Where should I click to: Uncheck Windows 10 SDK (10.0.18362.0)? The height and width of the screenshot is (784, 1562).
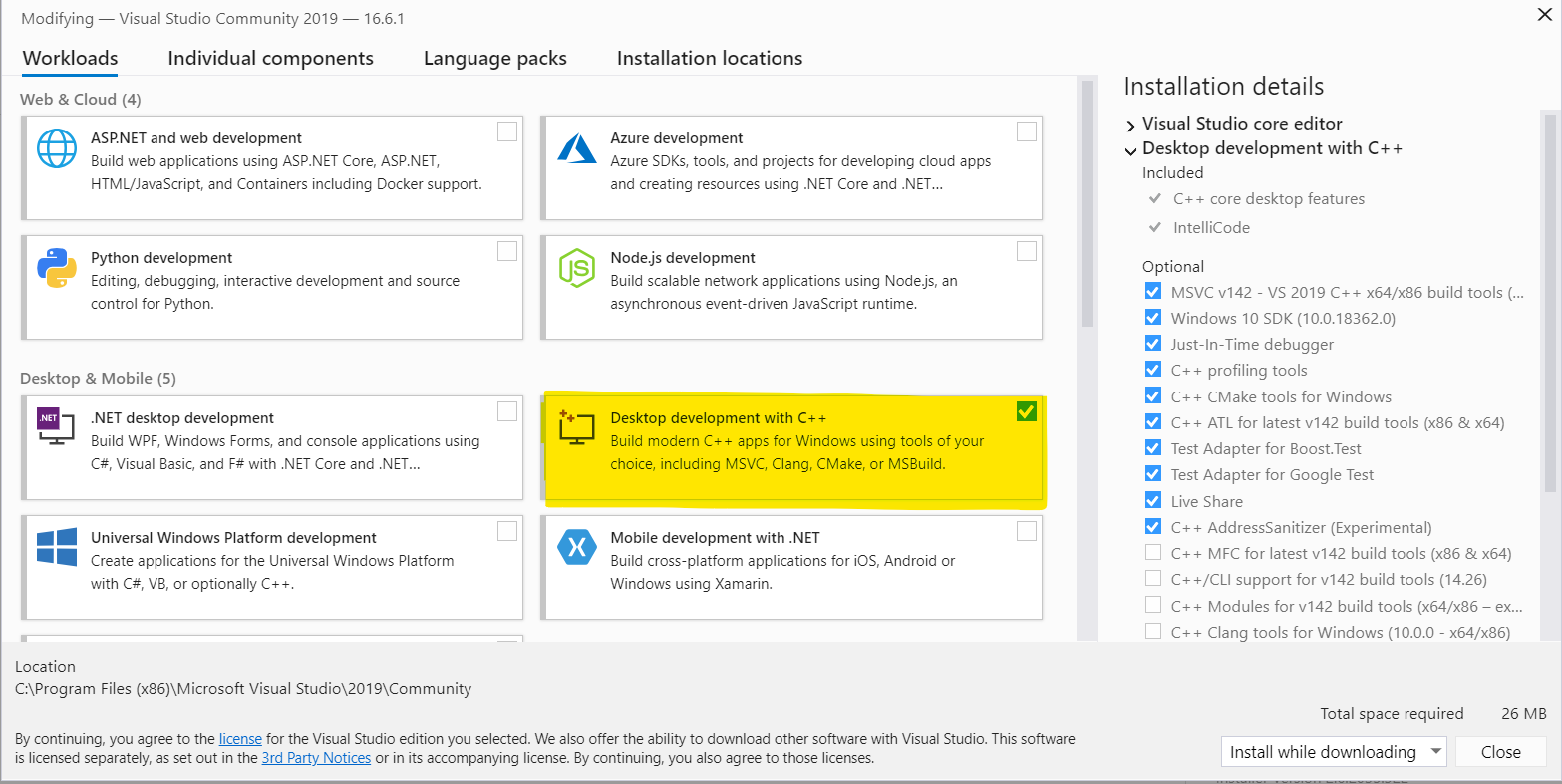(x=1153, y=317)
